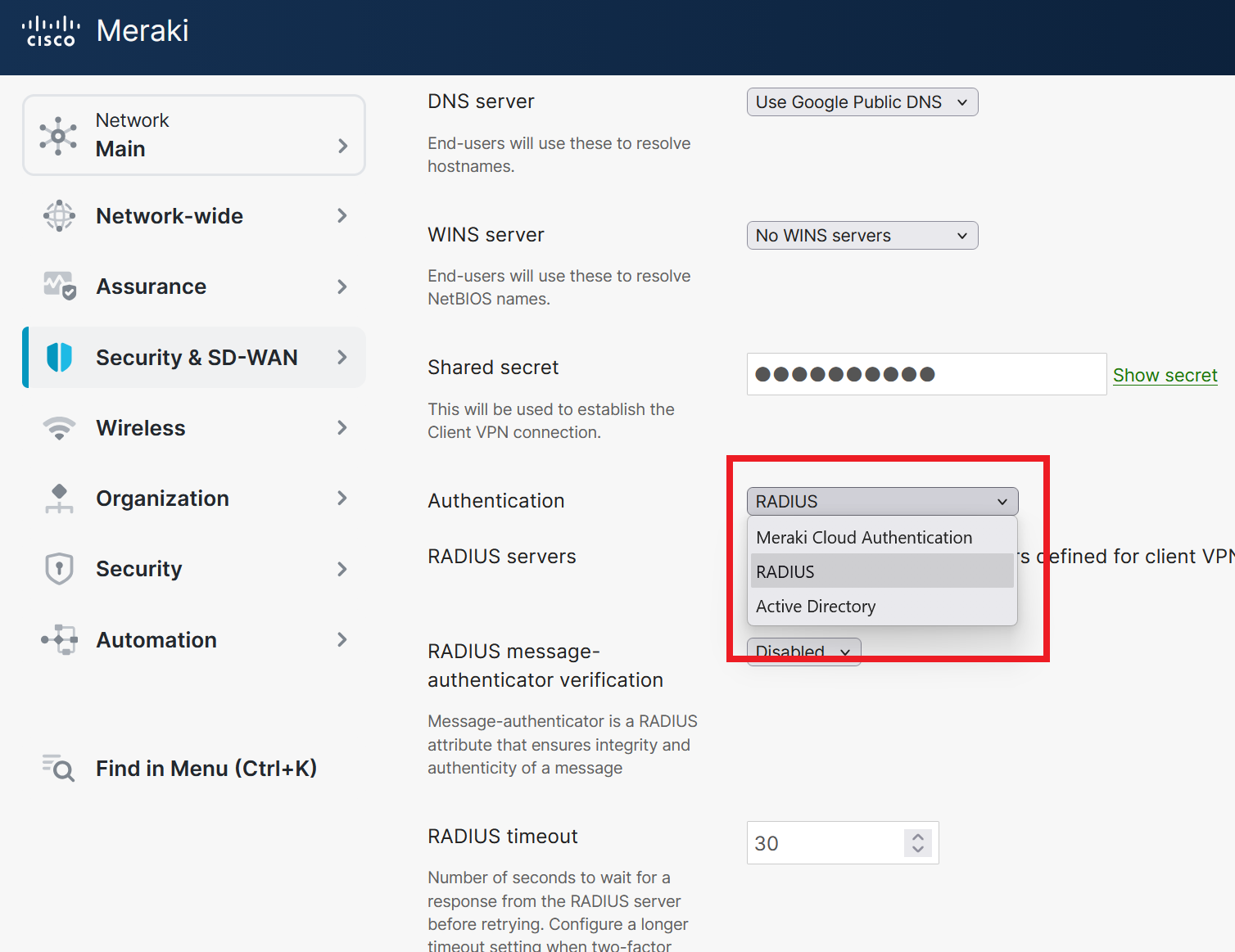Select Meraki Cloud Authentication option

pyautogui.click(x=882, y=538)
